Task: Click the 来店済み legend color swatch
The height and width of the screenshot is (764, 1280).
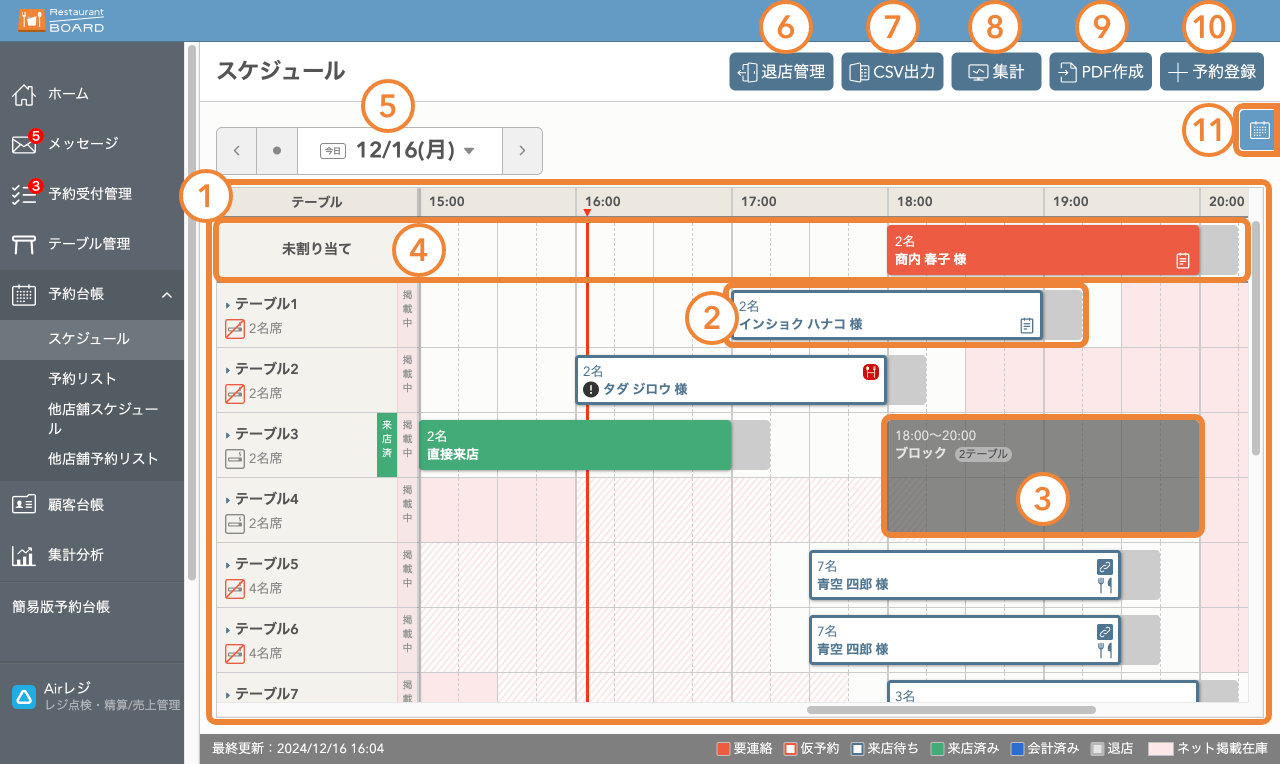Action: pyautogui.click(x=938, y=749)
